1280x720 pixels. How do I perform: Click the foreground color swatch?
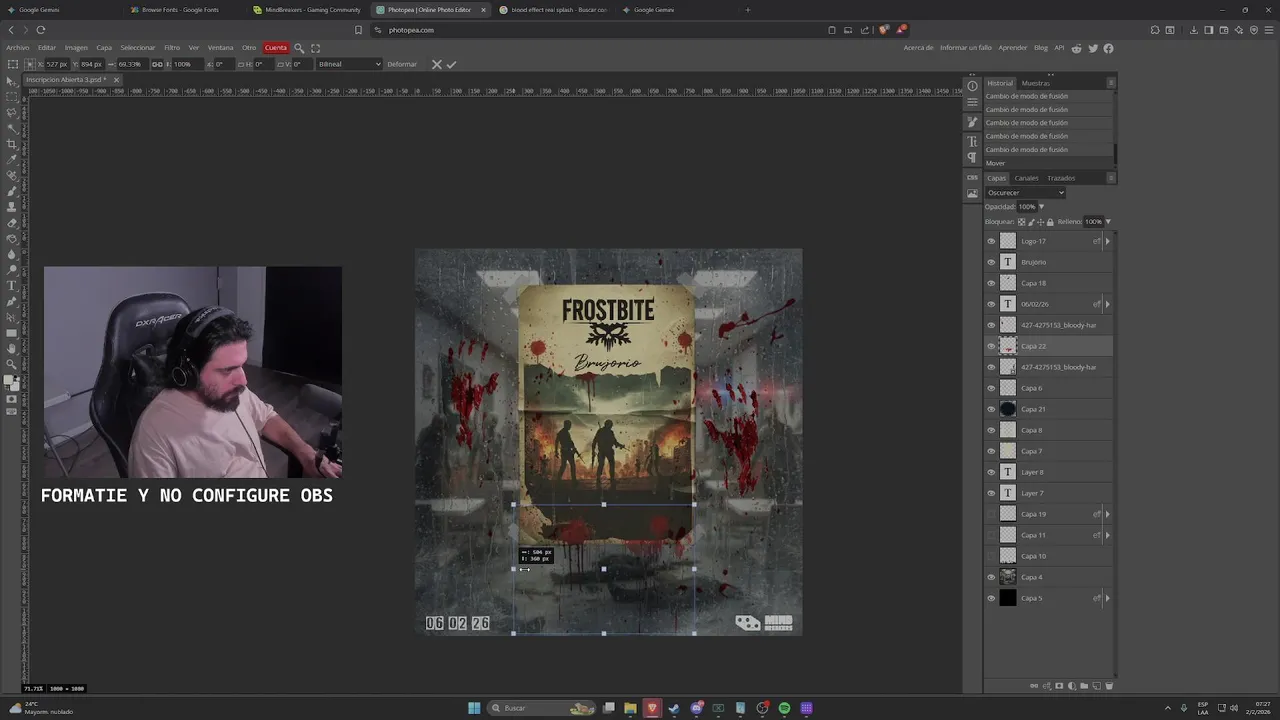pos(10,381)
